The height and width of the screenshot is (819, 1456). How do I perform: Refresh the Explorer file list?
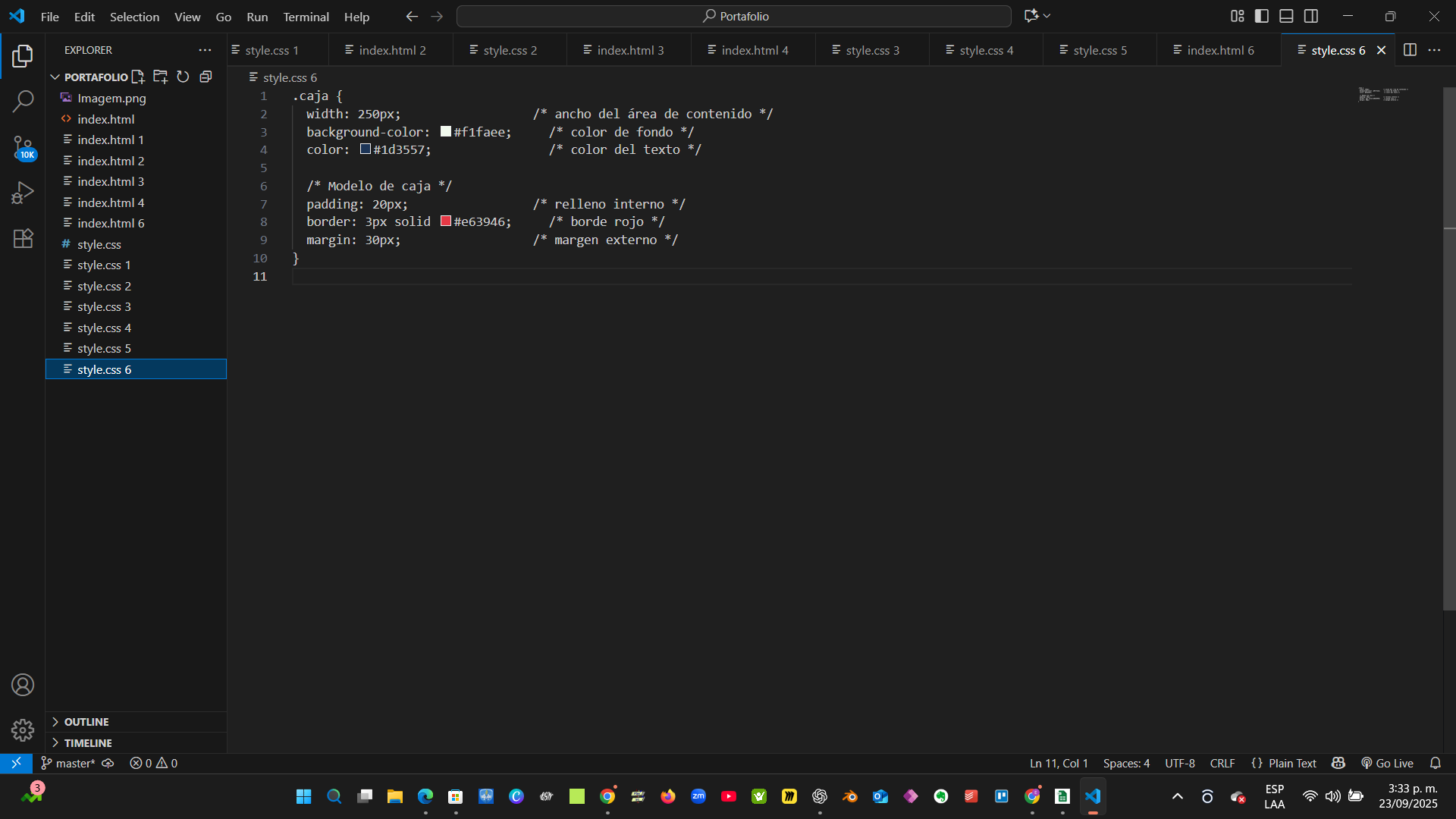coord(183,77)
